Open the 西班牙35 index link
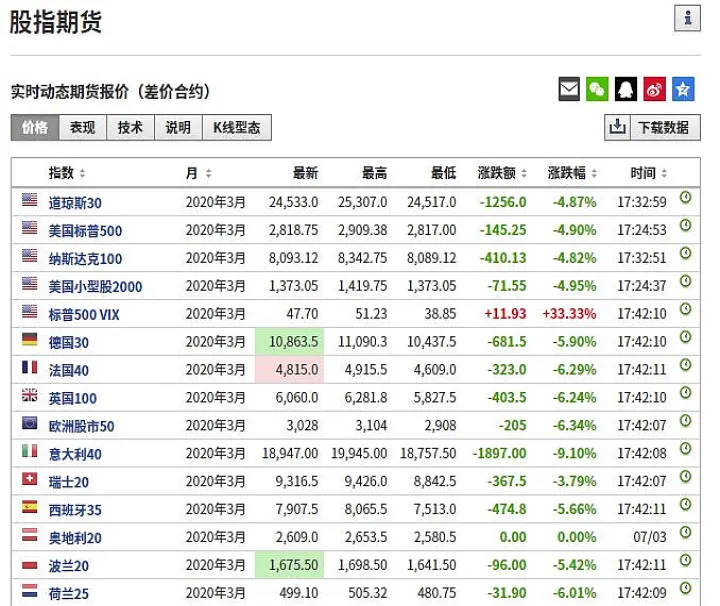This screenshot has height=606, width=720. coord(75,510)
